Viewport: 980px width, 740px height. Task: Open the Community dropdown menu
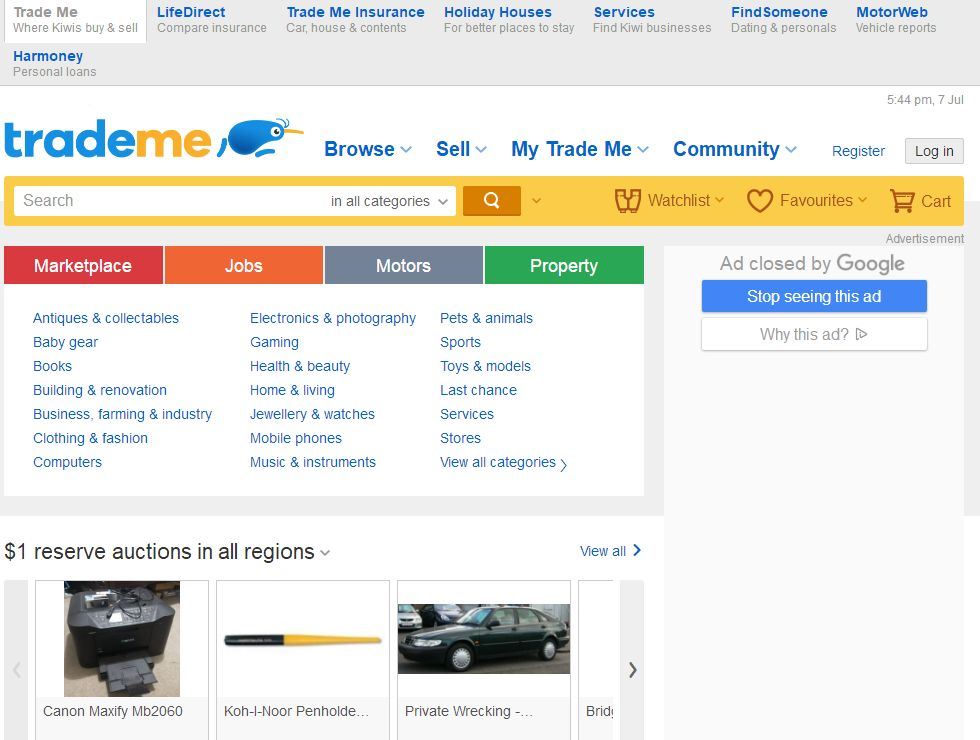pos(735,149)
